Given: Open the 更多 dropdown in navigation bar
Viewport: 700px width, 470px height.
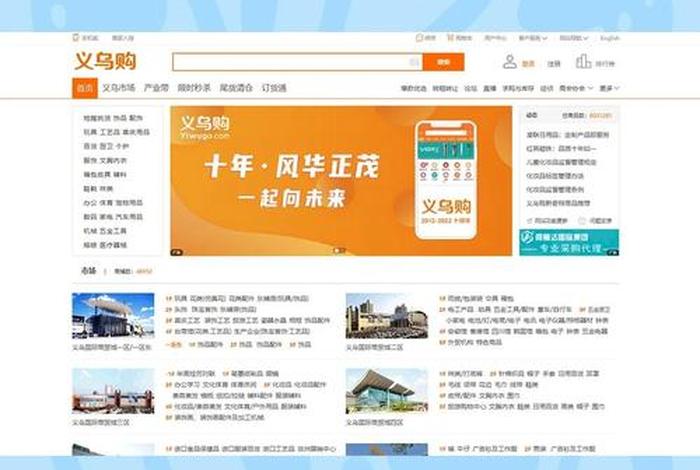Looking at the screenshot, I should [609, 88].
